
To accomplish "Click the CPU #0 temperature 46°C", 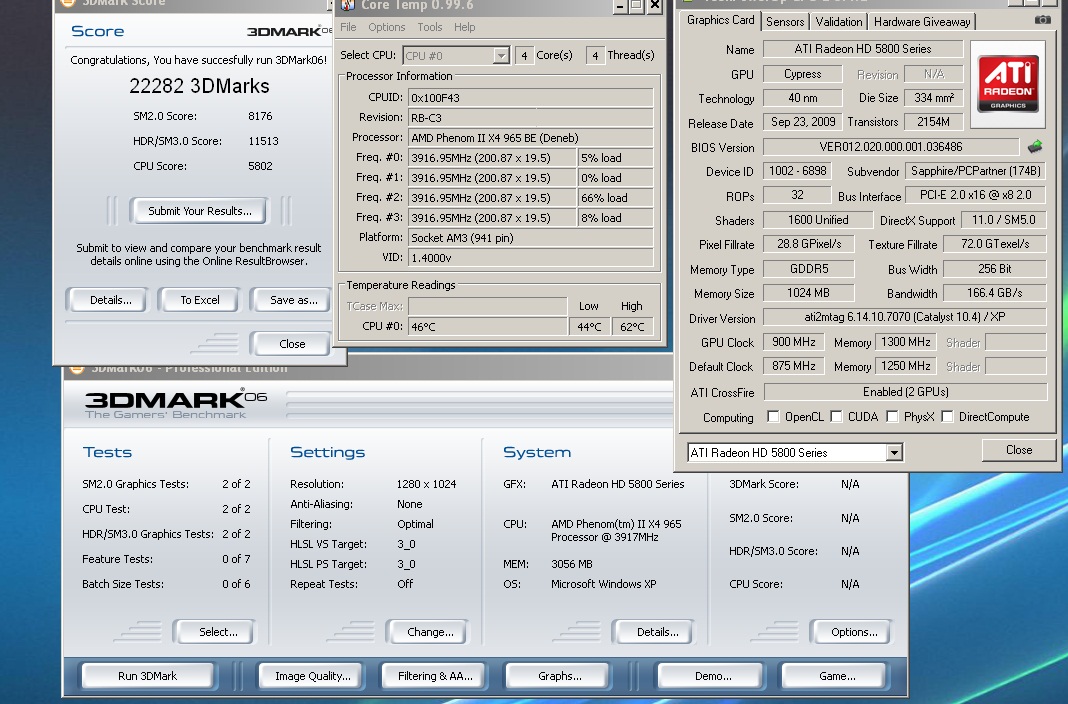I will [x=488, y=327].
